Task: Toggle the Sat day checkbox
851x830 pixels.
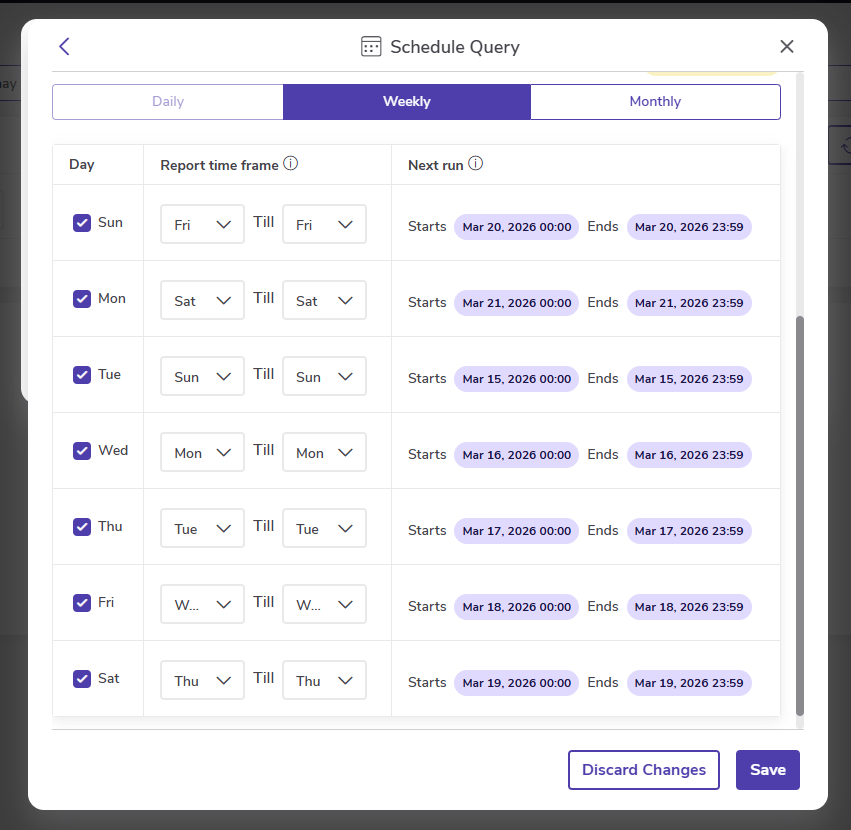Action: 82,679
